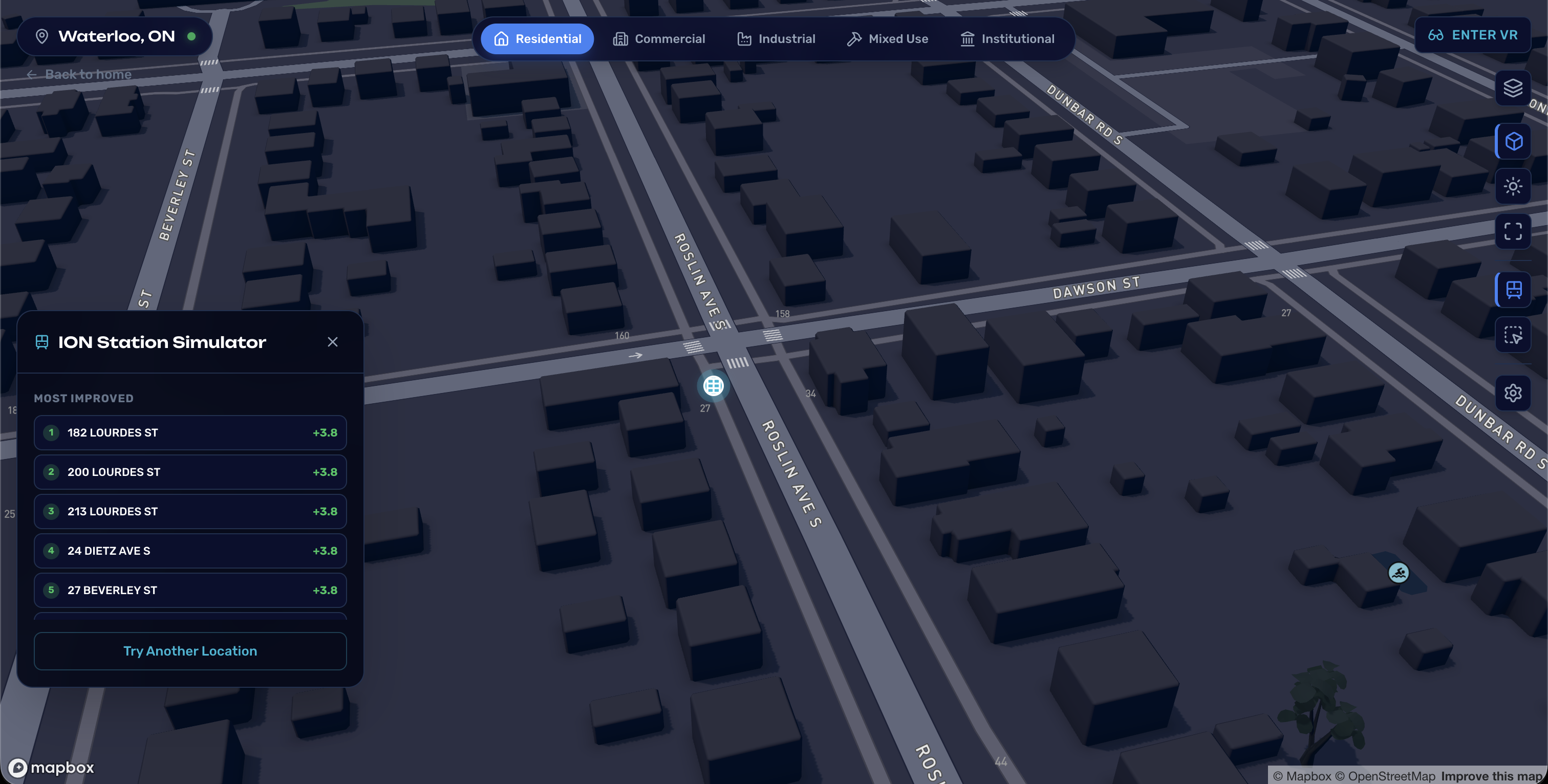Open the Waterloo, ON location selector
Viewport: 1548px width, 784px height.
(114, 36)
